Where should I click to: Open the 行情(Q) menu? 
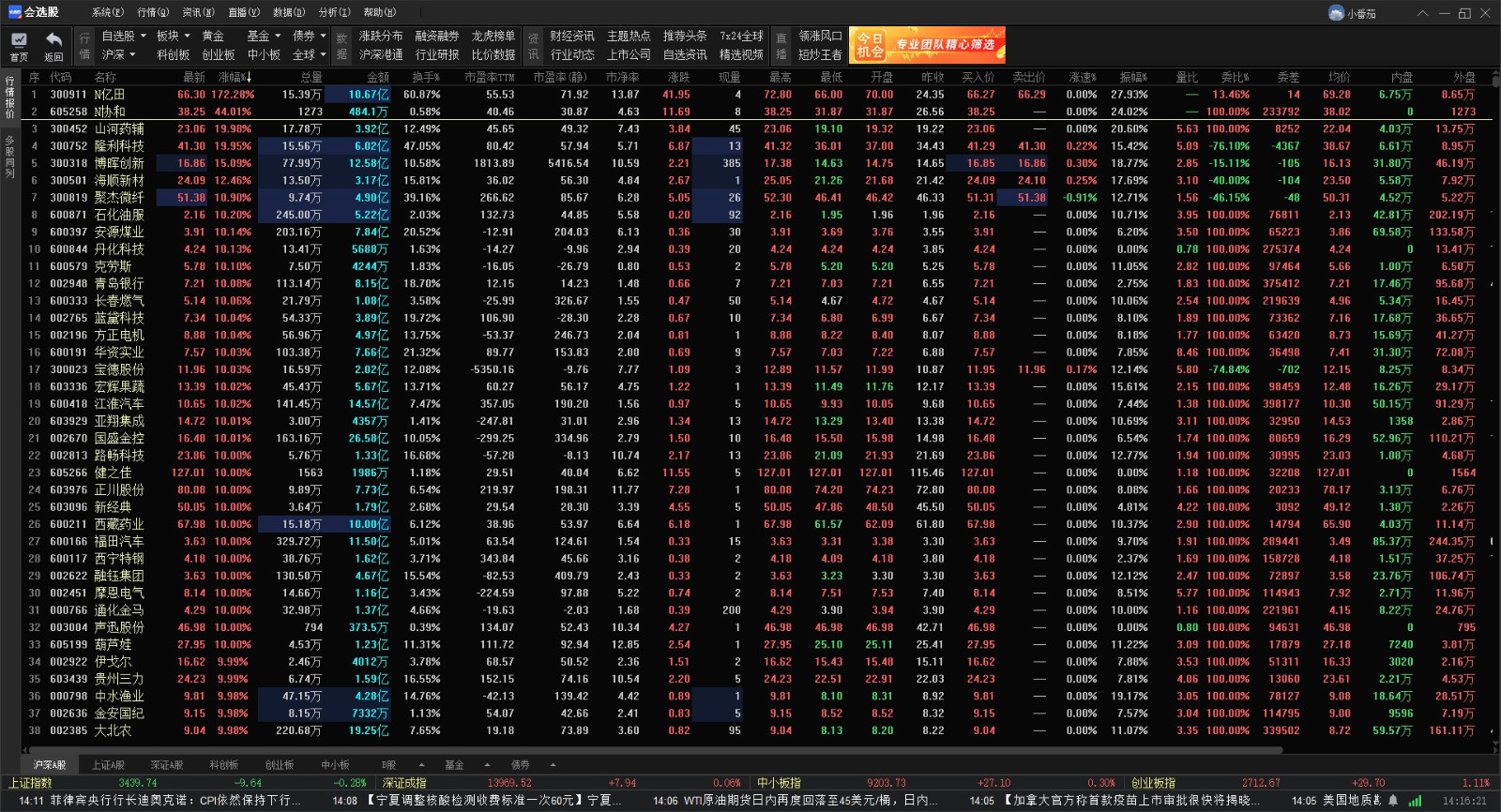point(153,12)
